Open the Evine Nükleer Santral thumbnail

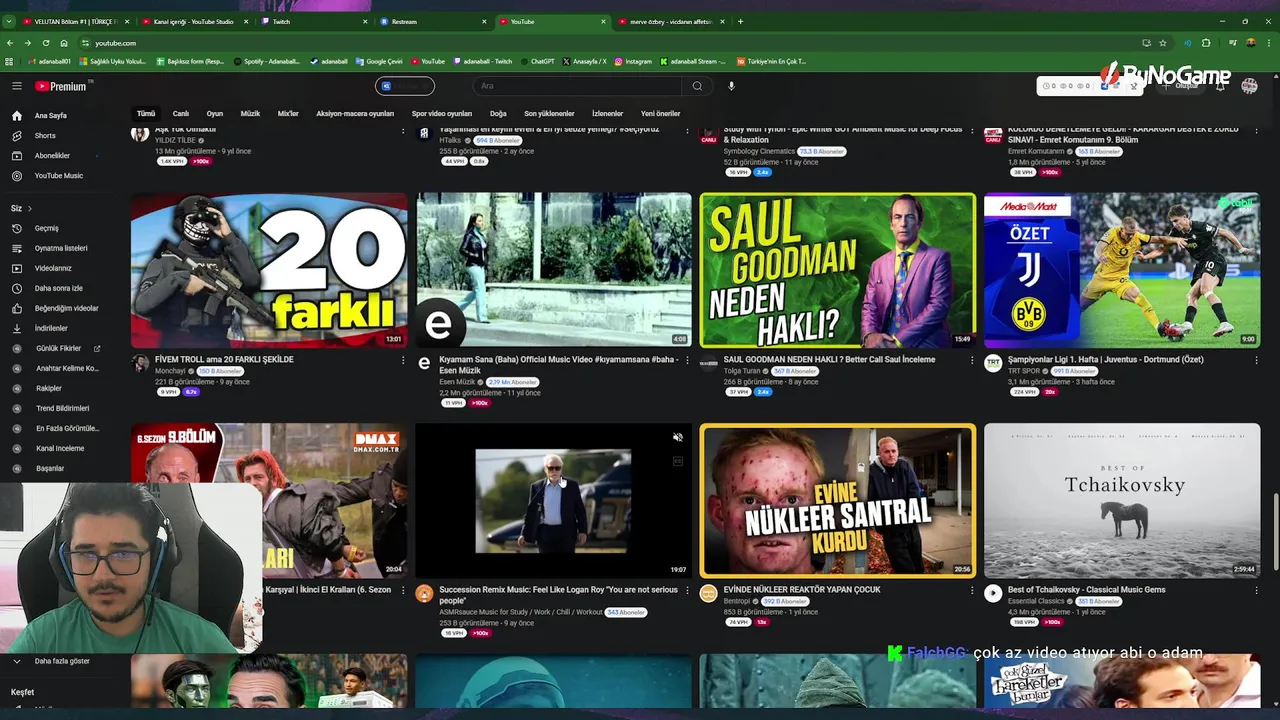pyautogui.click(x=838, y=500)
